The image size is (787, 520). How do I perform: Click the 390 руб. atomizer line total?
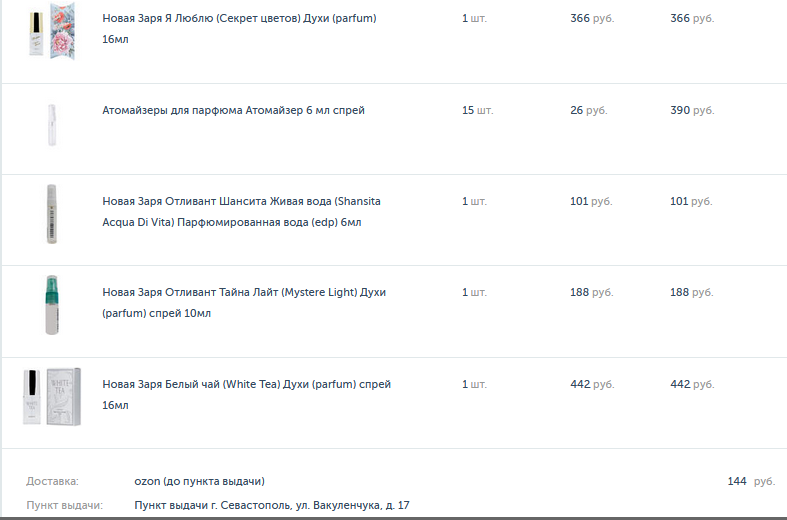coord(692,110)
